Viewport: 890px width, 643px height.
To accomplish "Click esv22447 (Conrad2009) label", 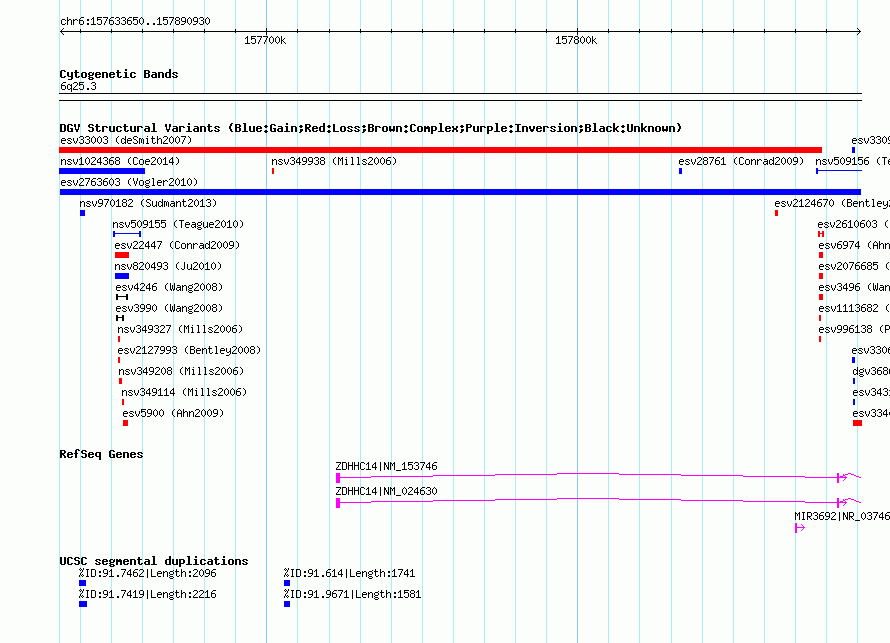I will (x=177, y=245).
